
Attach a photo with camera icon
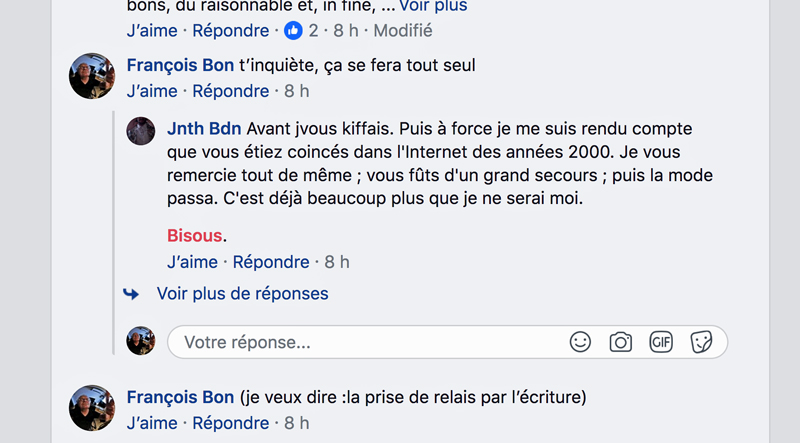click(621, 342)
